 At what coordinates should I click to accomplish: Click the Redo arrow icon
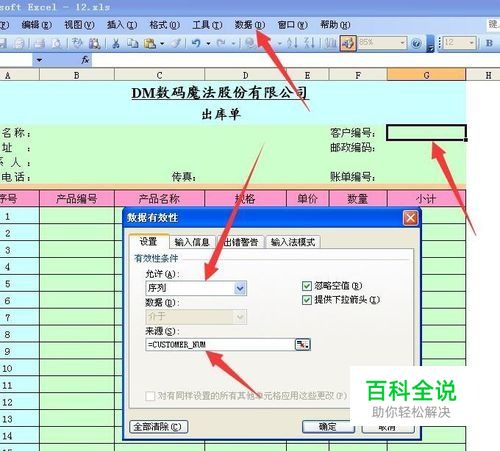pos(221,43)
